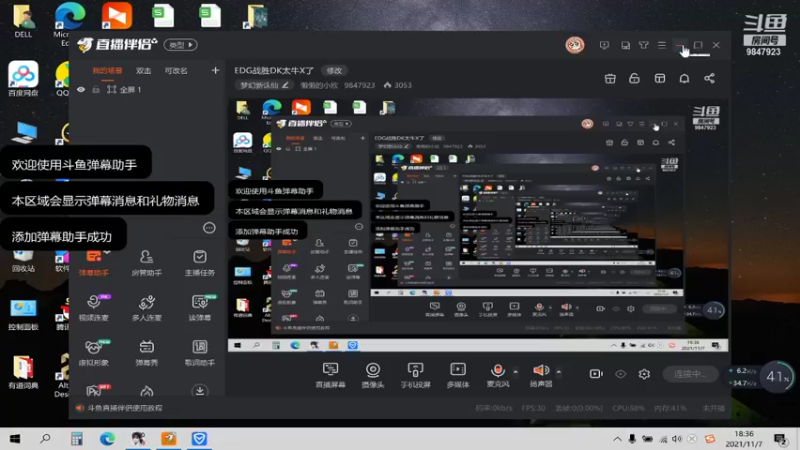Click the 41% performance gauge
The image size is (800, 450).
click(x=777, y=377)
